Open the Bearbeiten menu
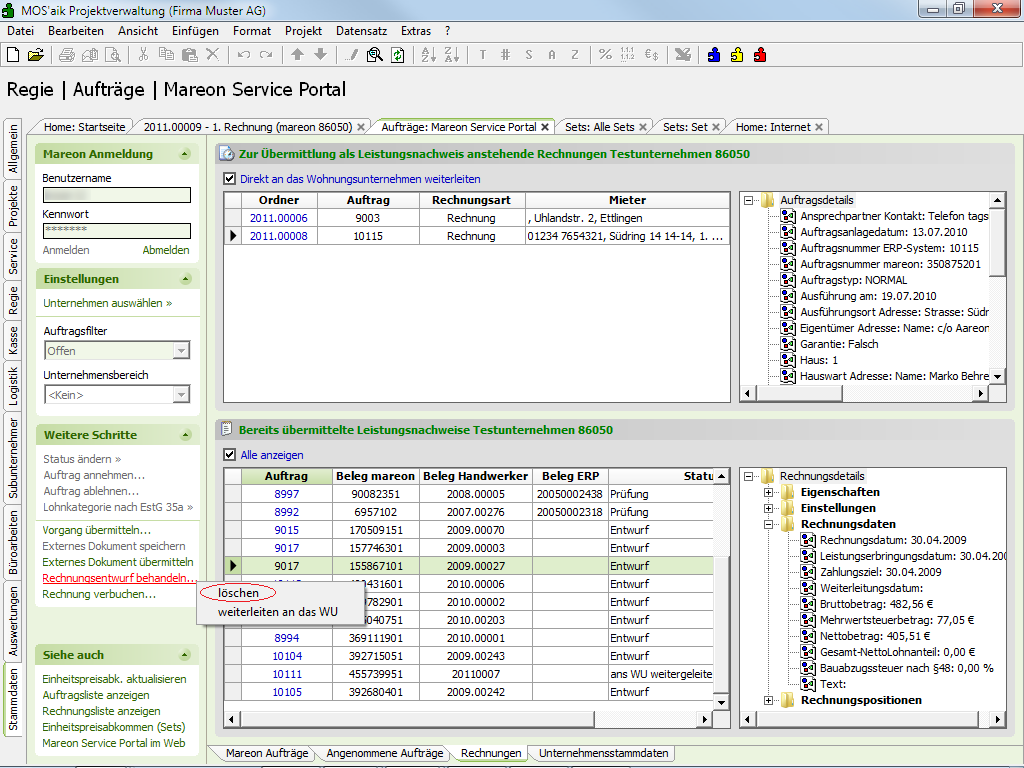1024x768 pixels. click(76, 31)
